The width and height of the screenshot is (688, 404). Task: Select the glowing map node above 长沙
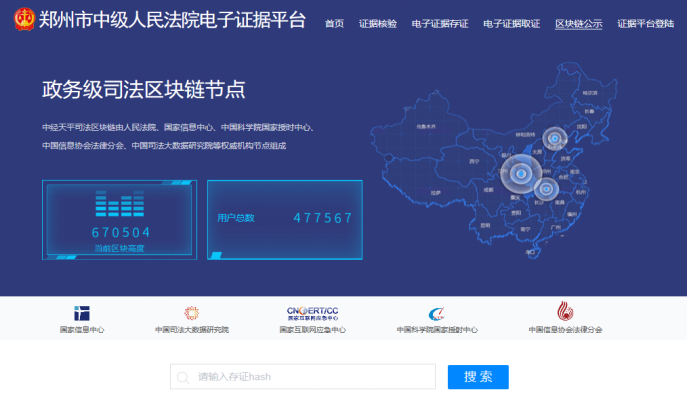(x=546, y=189)
